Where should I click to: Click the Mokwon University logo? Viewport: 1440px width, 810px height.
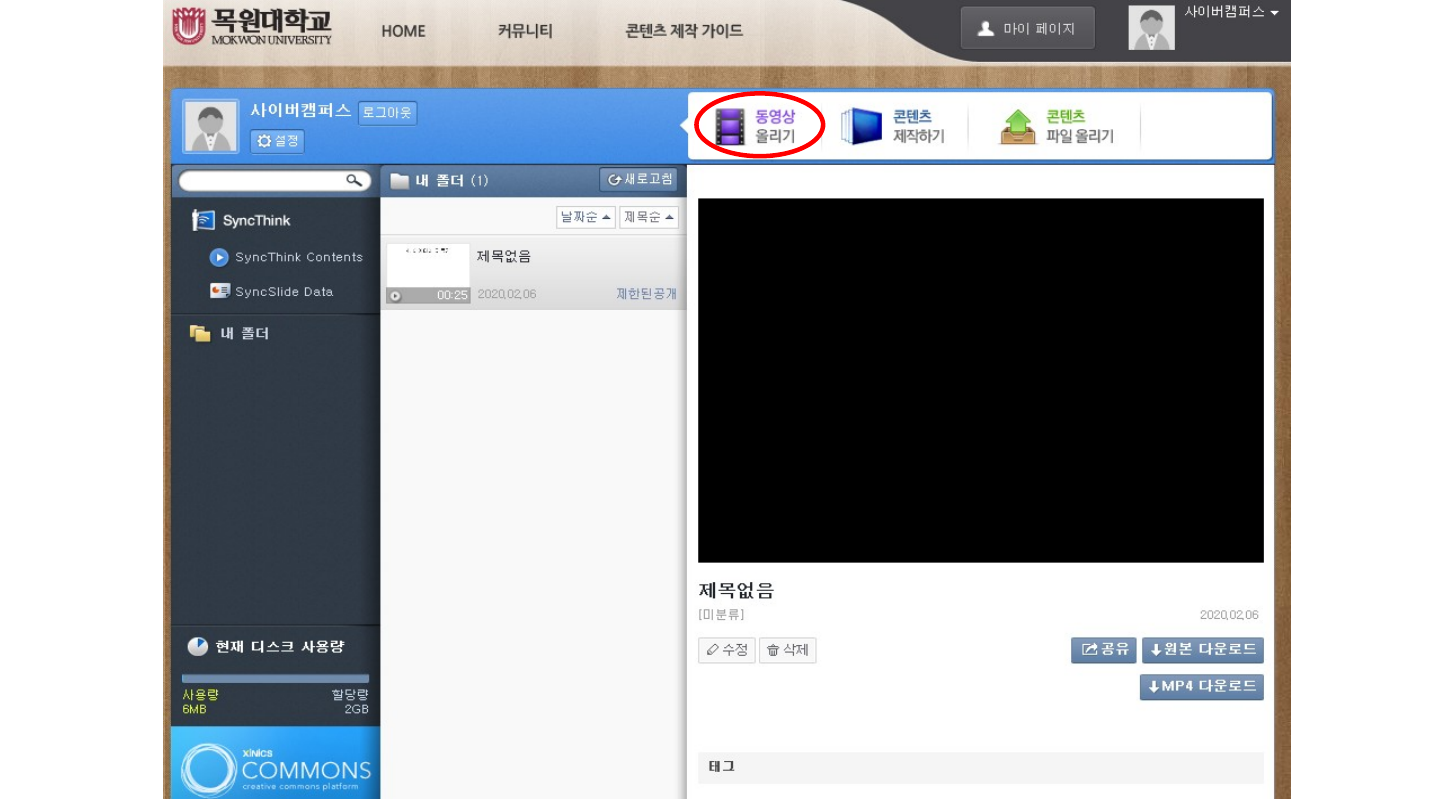tap(251, 27)
